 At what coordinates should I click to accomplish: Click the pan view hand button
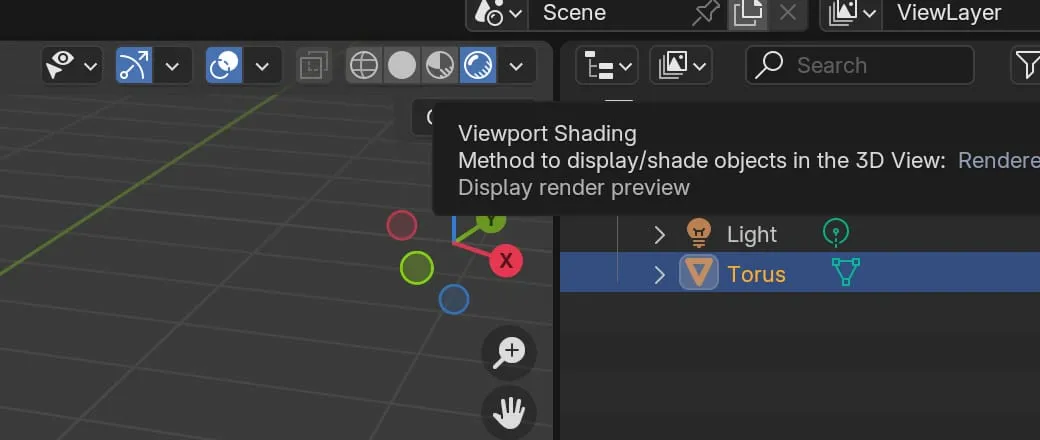coord(511,410)
